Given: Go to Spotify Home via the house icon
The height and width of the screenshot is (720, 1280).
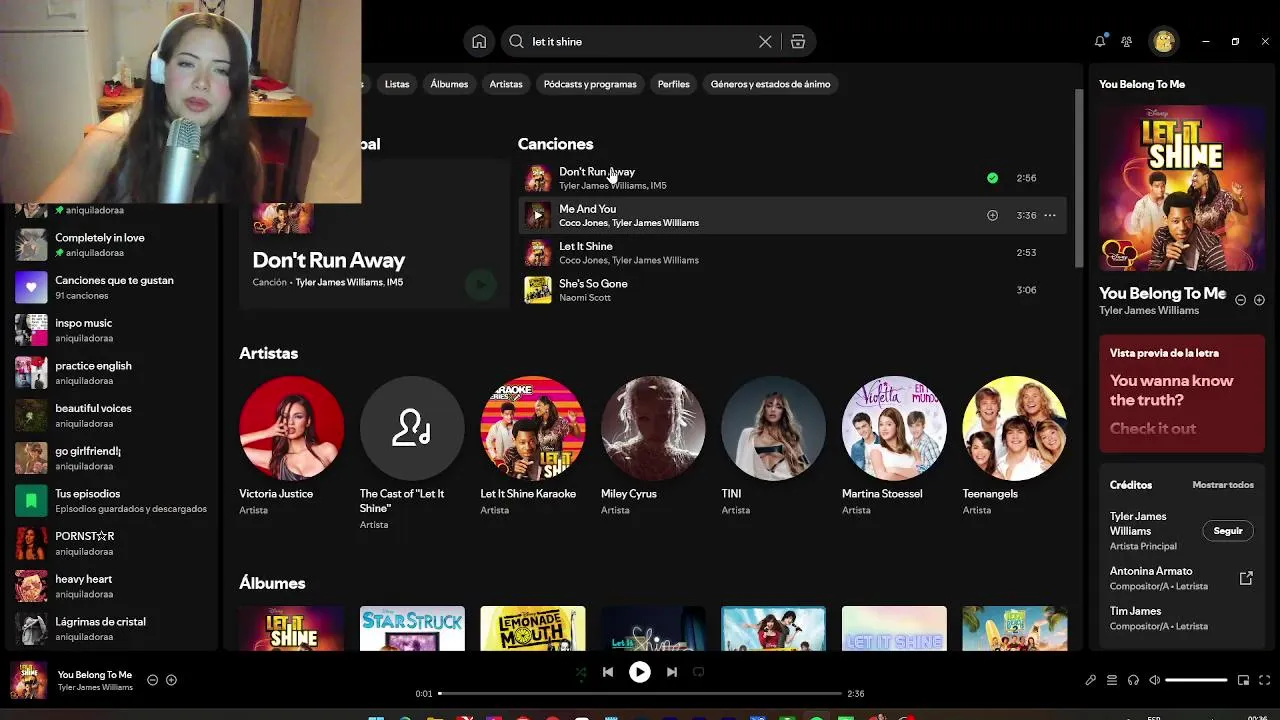Looking at the screenshot, I should tap(479, 41).
